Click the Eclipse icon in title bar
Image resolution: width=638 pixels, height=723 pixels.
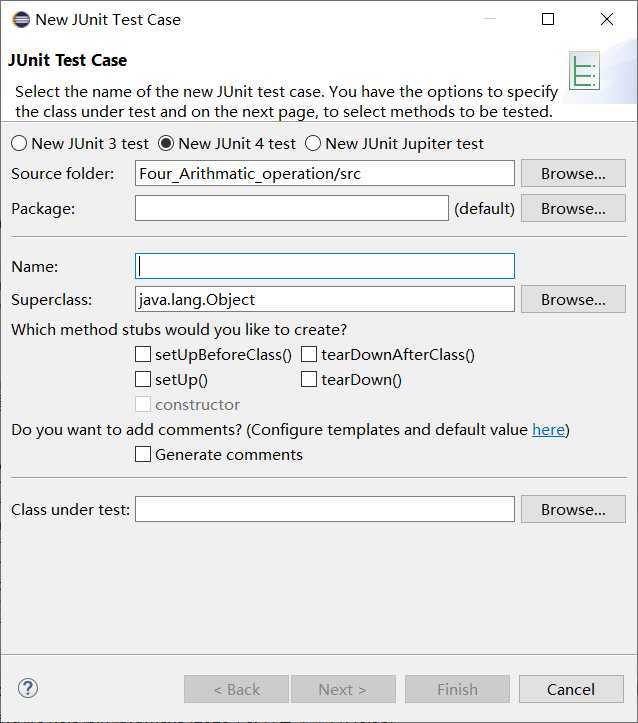point(20,19)
